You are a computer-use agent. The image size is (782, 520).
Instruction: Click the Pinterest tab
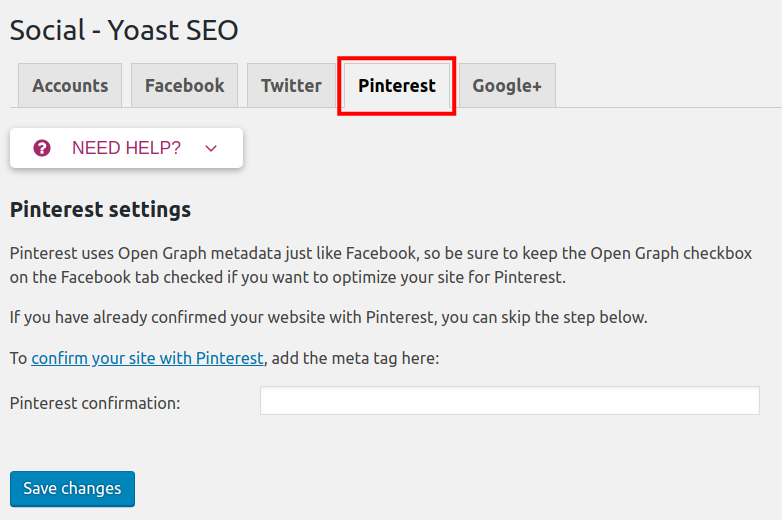397,86
